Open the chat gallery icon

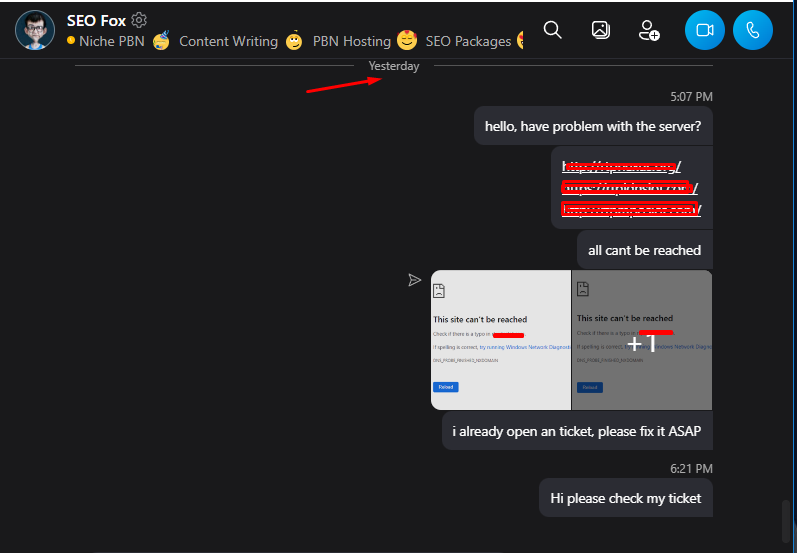coord(601,30)
